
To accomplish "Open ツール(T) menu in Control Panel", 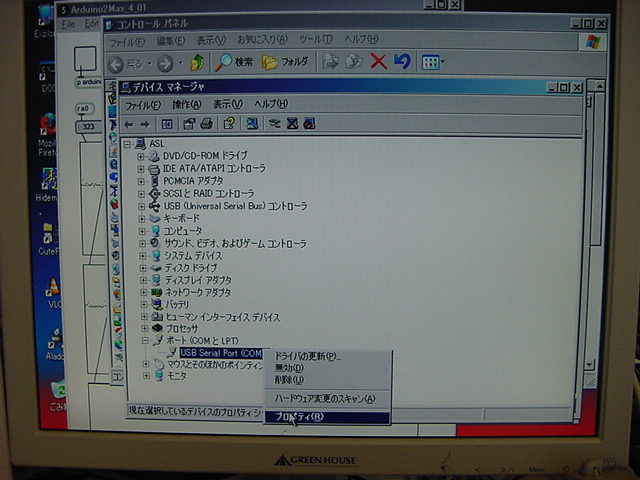I will 316,39.
